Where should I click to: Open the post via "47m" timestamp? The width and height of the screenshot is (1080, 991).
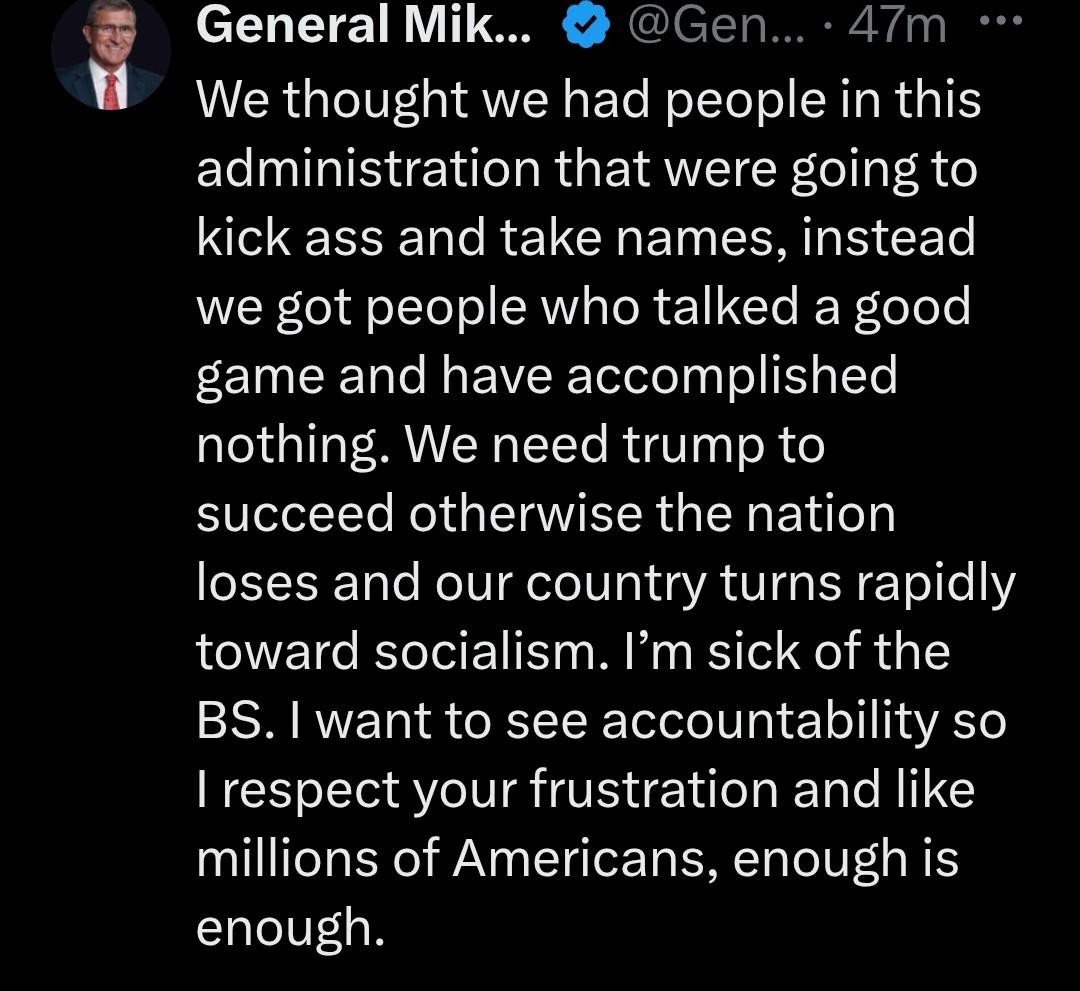tap(897, 26)
